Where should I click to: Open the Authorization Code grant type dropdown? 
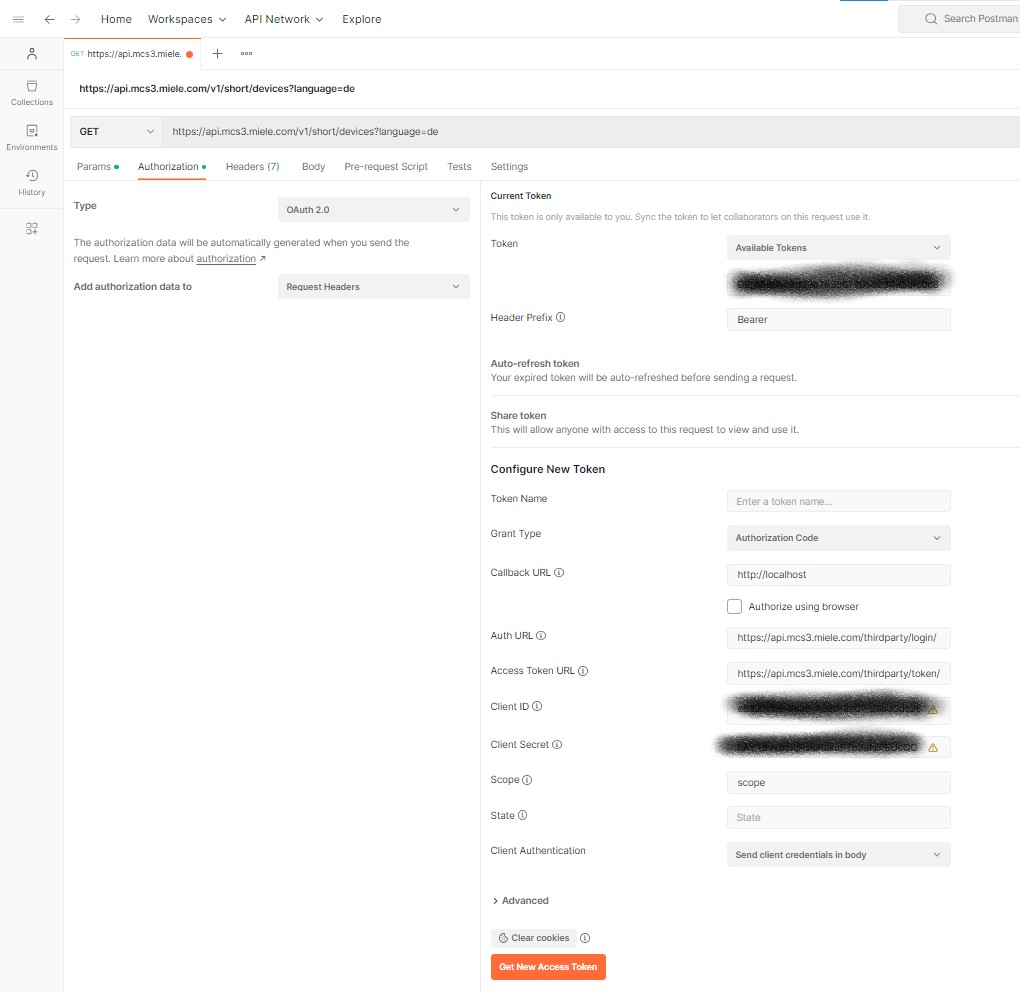(x=839, y=538)
